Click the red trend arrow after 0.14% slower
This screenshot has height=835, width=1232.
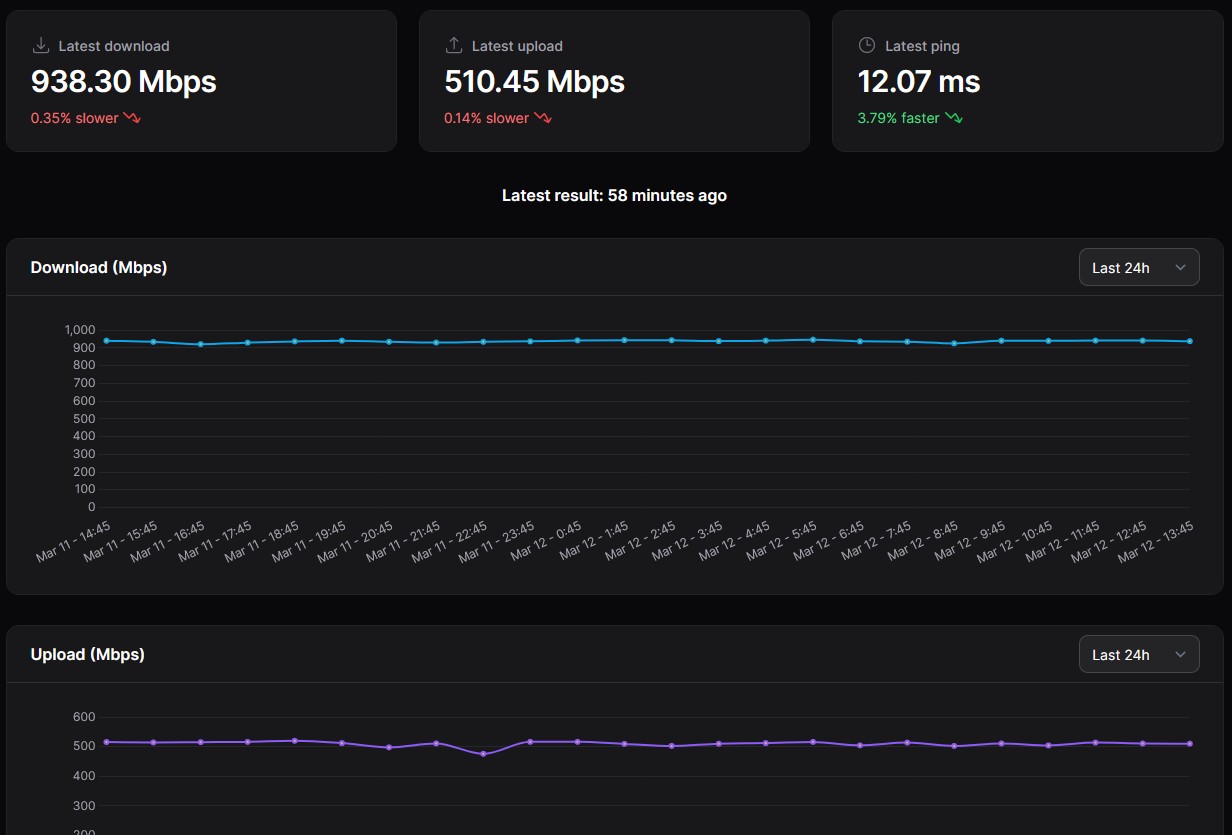click(x=543, y=118)
